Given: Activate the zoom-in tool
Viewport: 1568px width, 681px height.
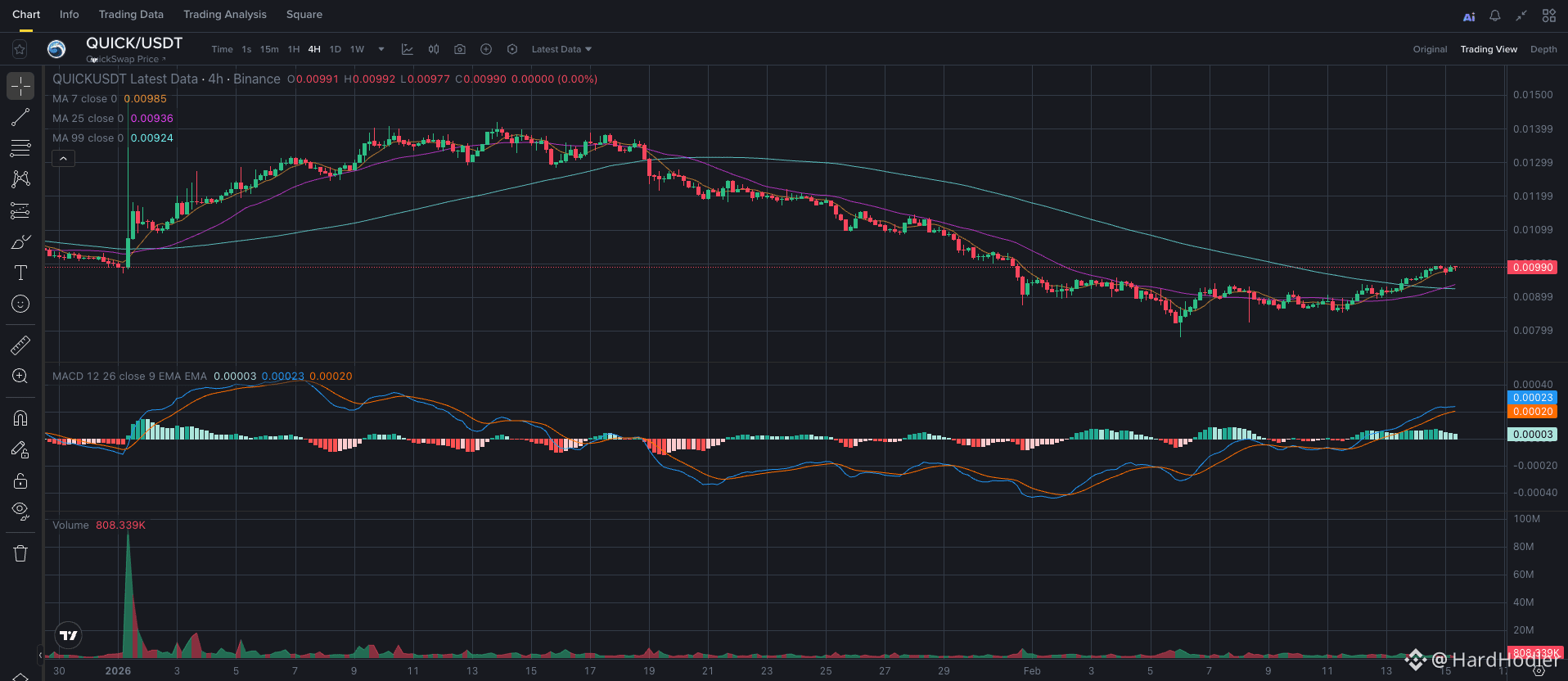Looking at the screenshot, I should coord(20,377).
